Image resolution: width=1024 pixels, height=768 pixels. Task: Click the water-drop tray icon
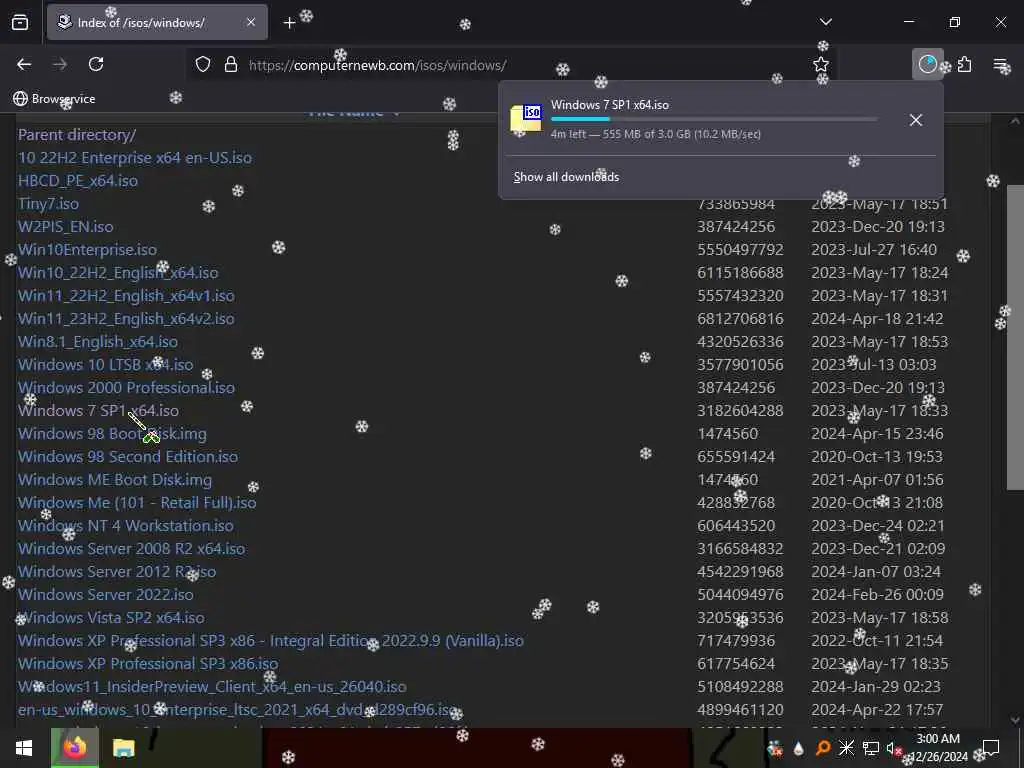[798, 748]
